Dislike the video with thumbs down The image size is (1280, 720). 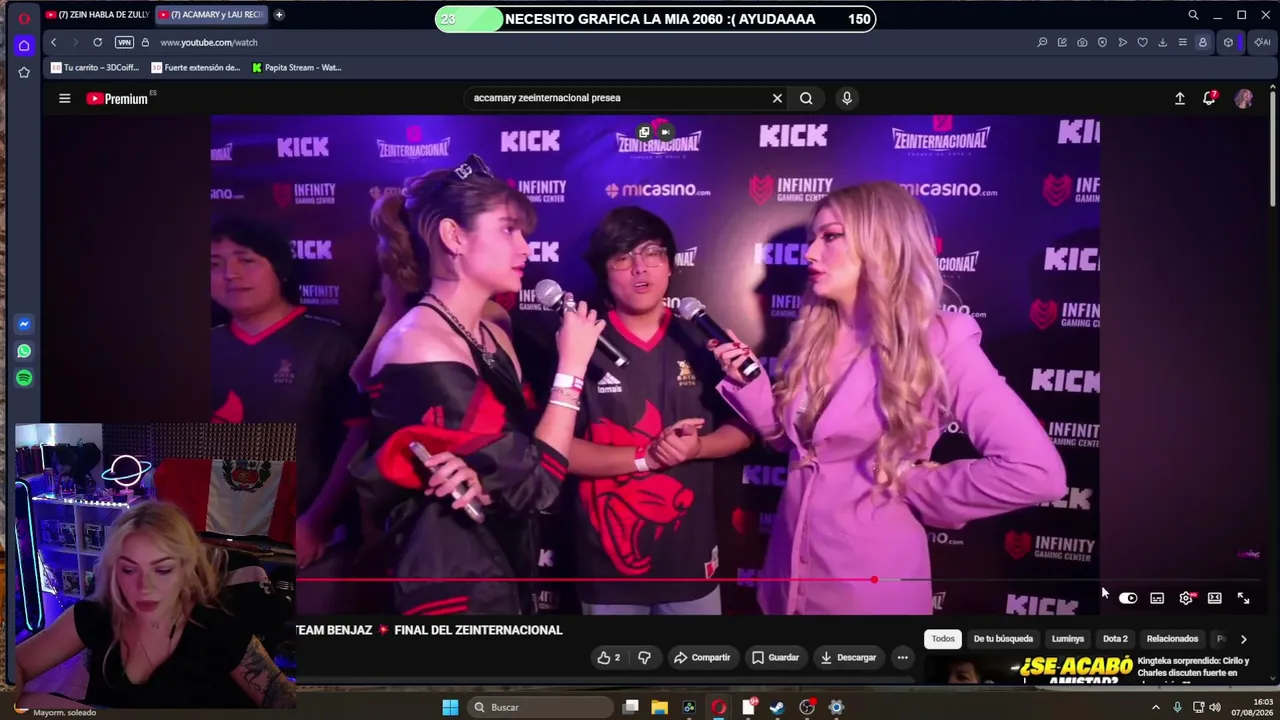coord(645,658)
